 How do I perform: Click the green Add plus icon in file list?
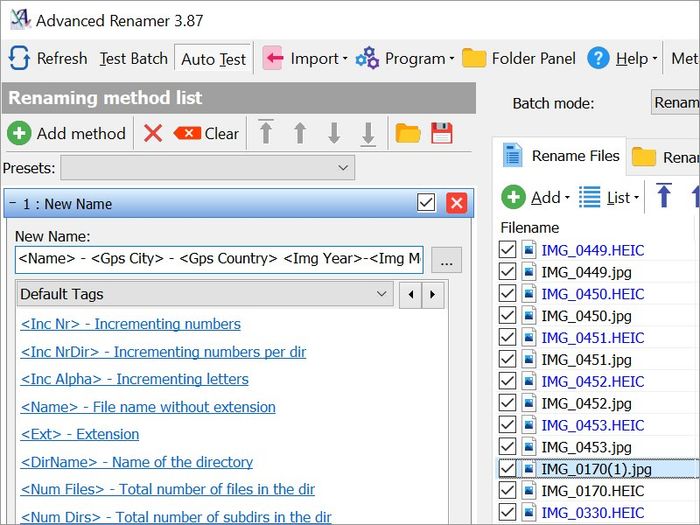513,197
